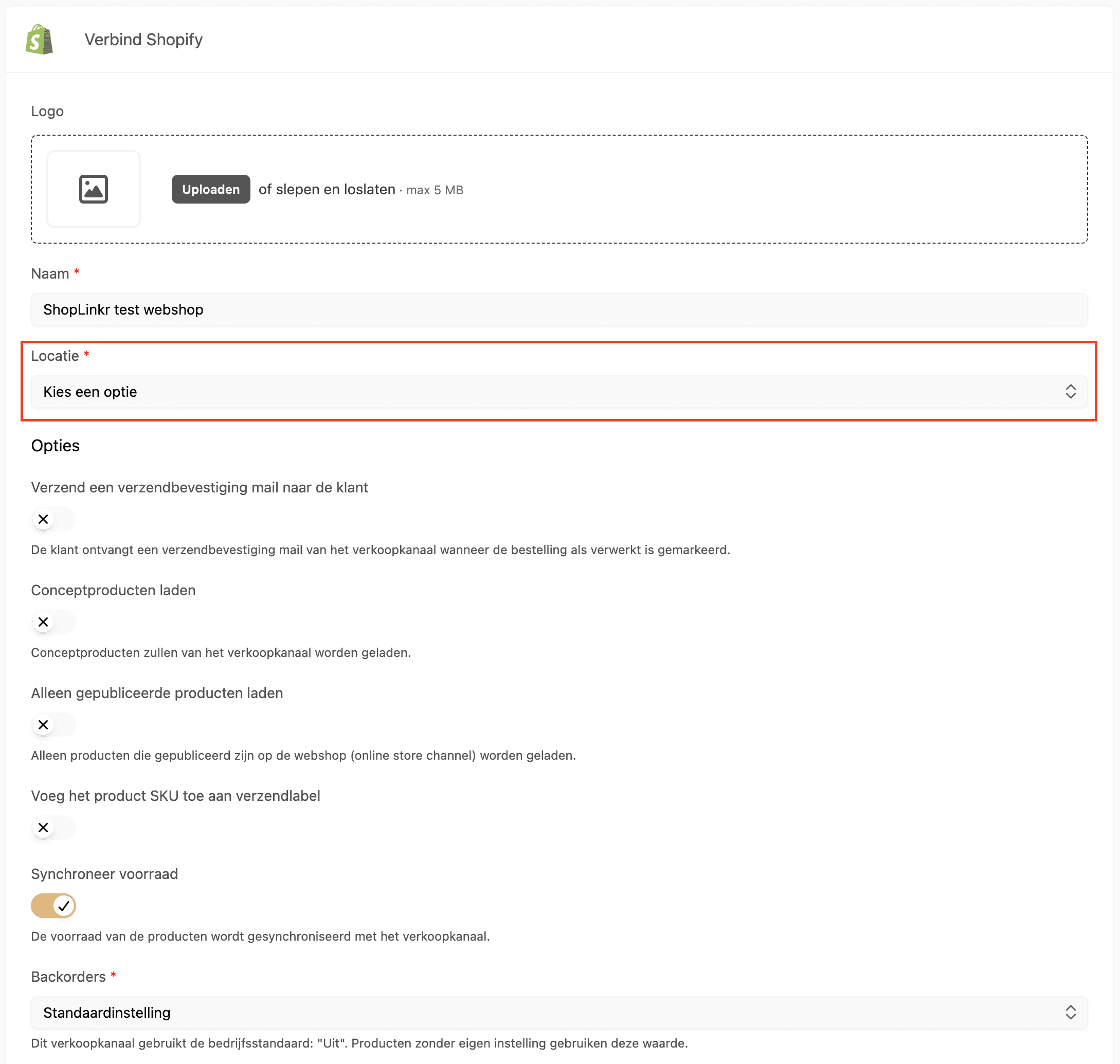This screenshot has height=1064, width=1120.
Task: Click the Opties section heading
Action: point(55,446)
